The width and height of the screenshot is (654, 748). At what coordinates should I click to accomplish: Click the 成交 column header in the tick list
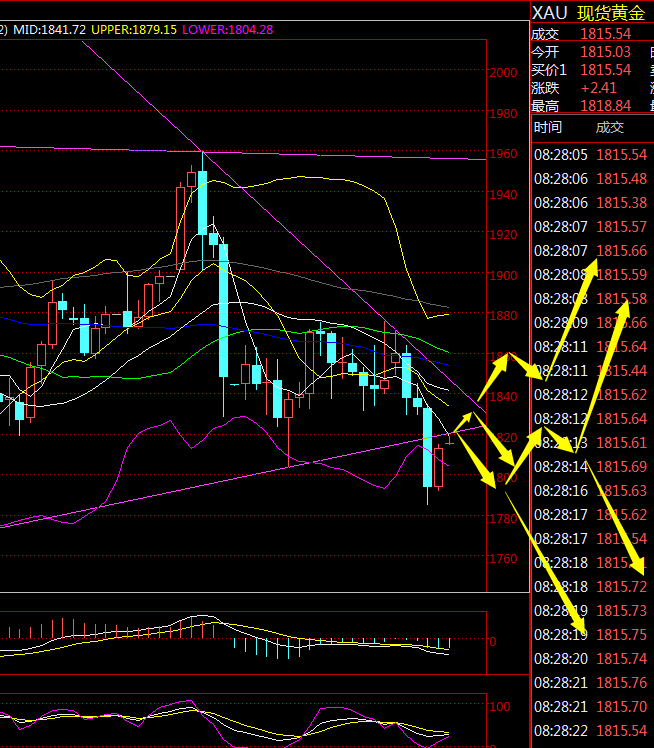pyautogui.click(x=609, y=127)
